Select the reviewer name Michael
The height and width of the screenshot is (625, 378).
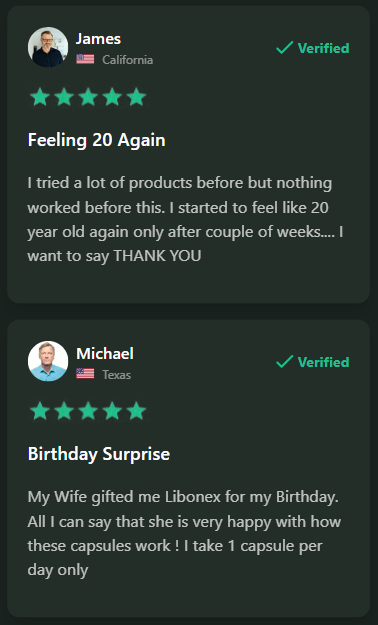pos(105,354)
